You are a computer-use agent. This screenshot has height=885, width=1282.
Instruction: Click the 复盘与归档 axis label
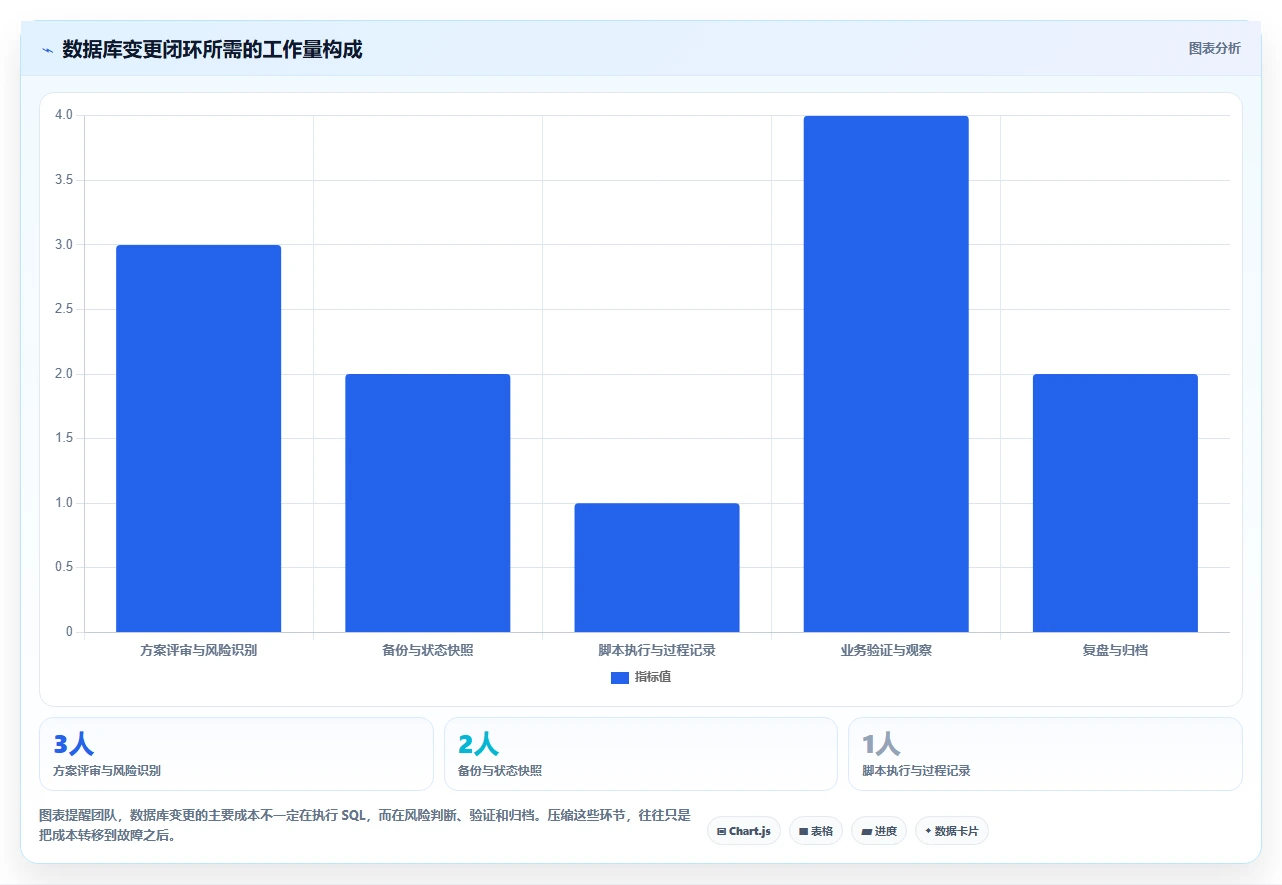pyautogui.click(x=1115, y=650)
